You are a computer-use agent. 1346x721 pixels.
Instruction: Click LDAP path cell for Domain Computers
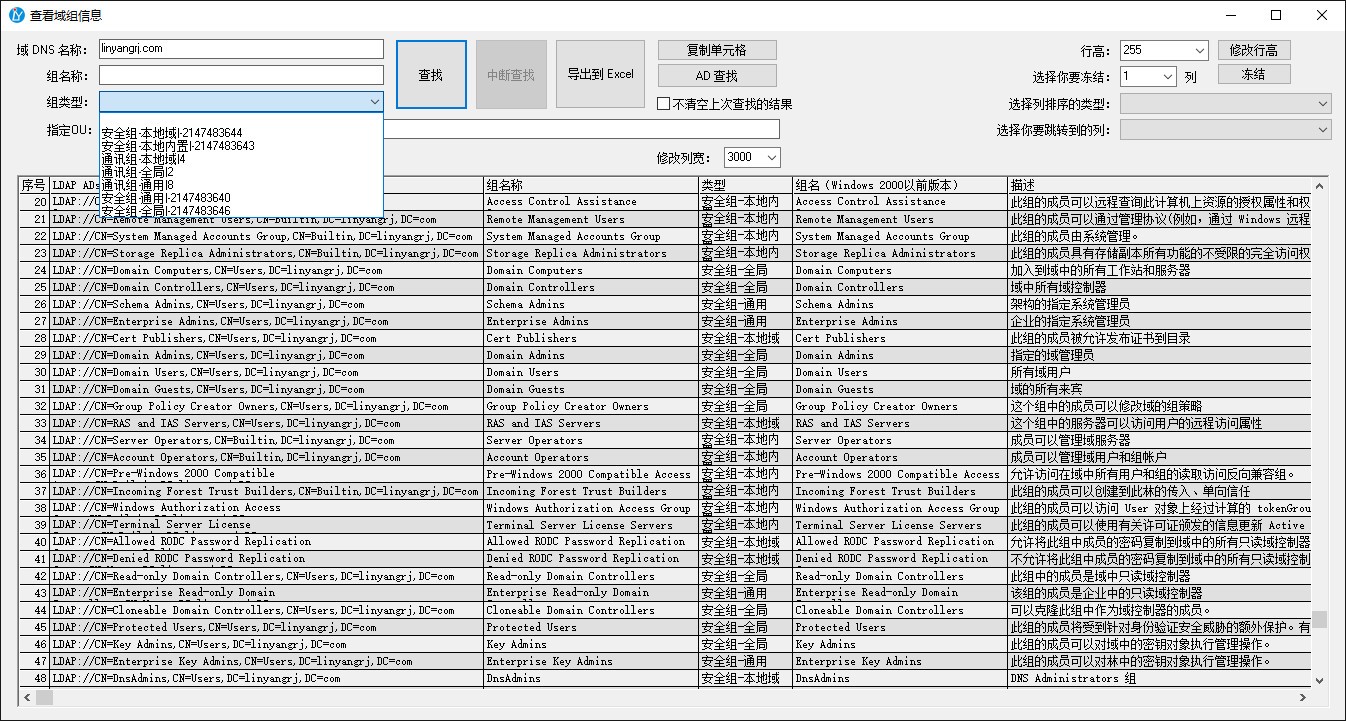(x=266, y=270)
